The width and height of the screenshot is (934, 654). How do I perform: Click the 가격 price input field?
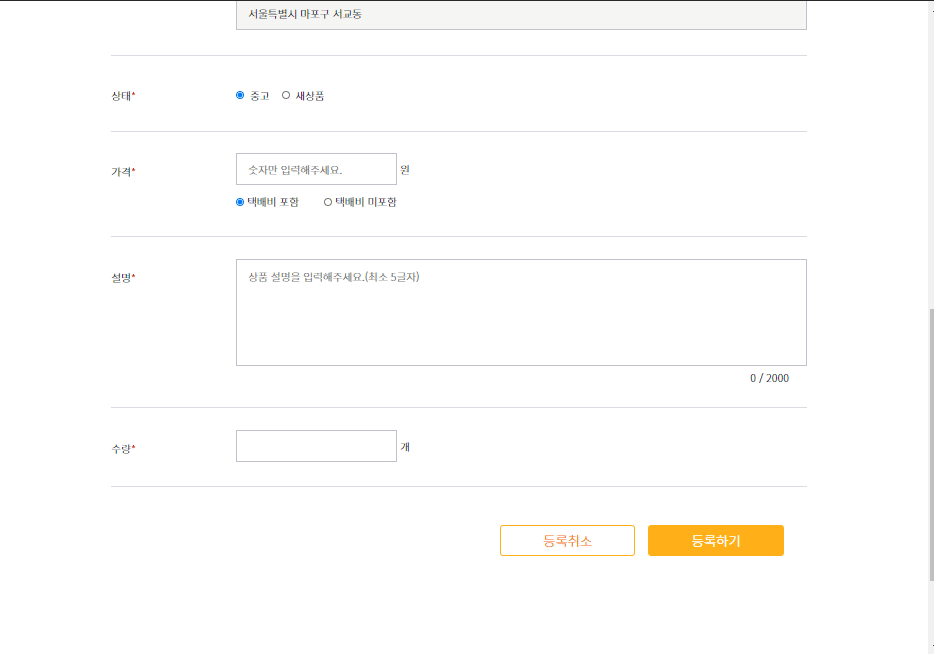pyautogui.click(x=315, y=168)
